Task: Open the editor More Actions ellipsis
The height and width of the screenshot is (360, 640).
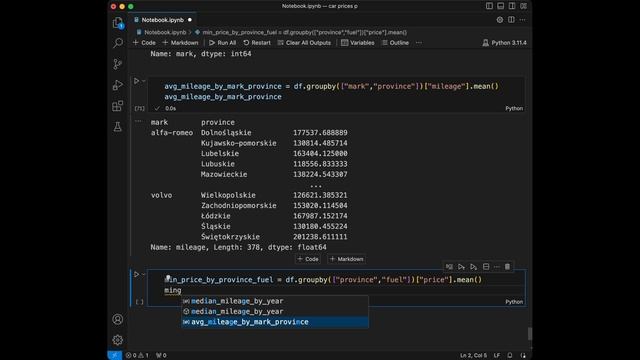Action: 522,20
